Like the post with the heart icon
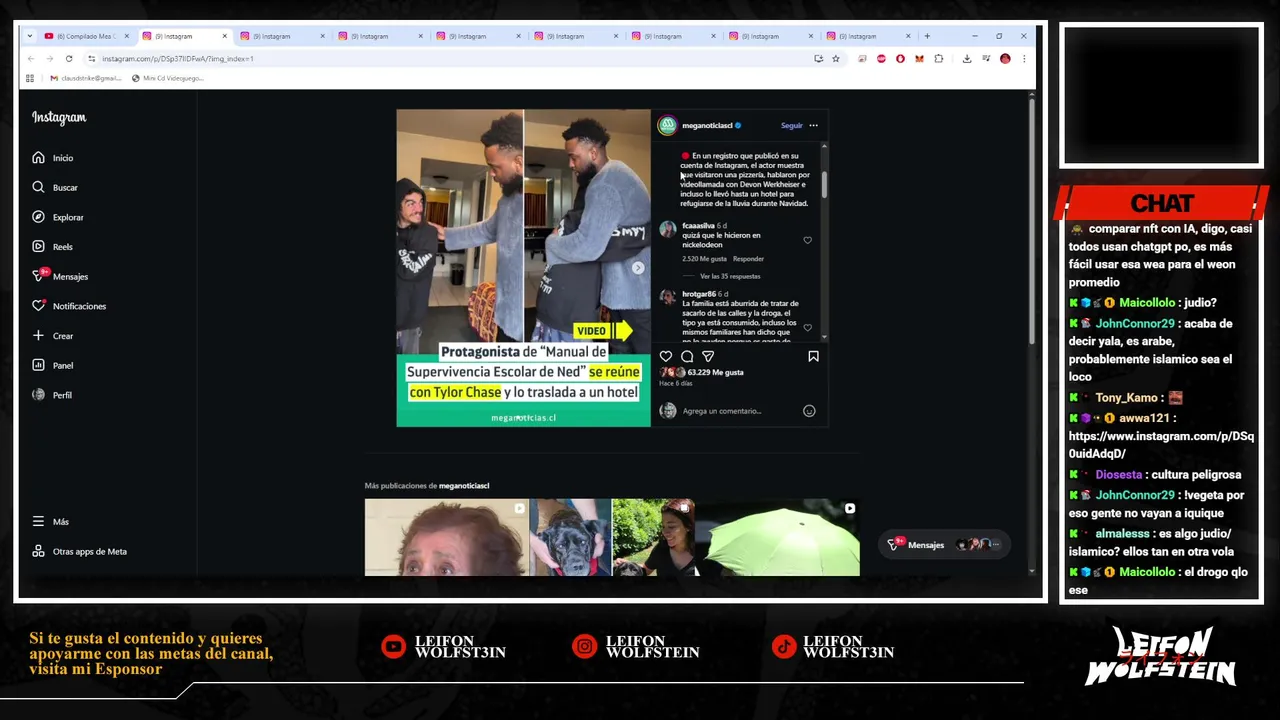This screenshot has height=720, width=1280. 666,356
